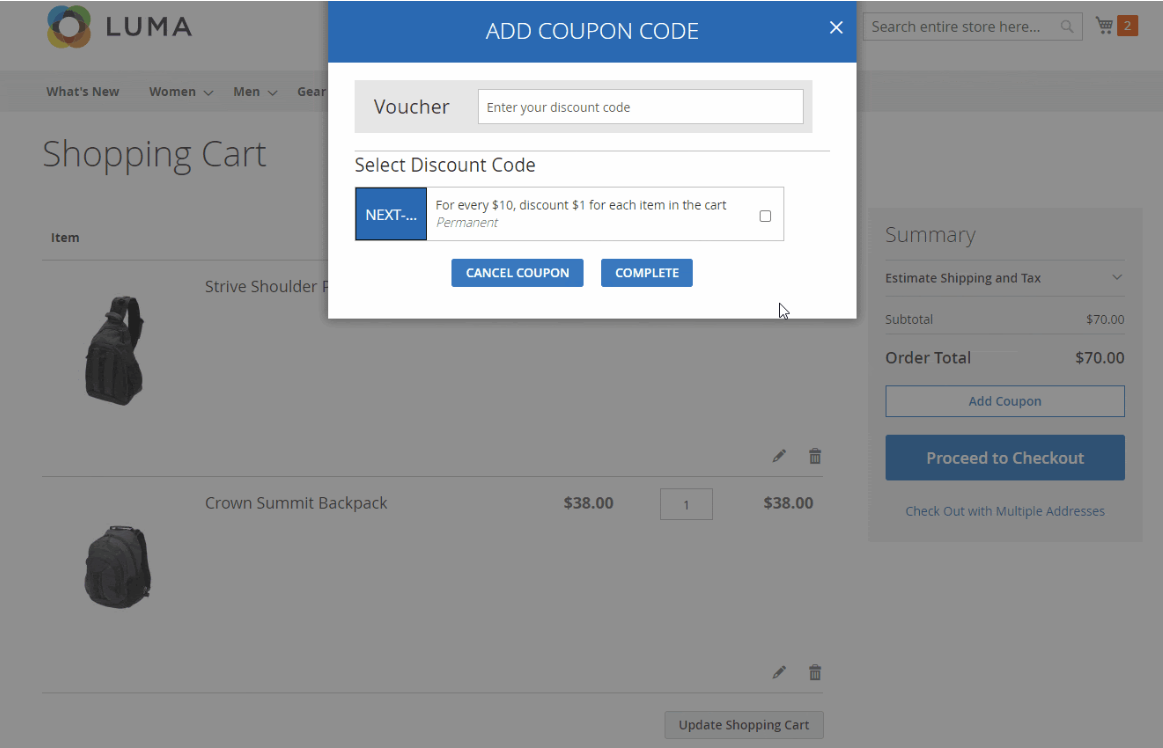Open the Luma logo home link
The height and width of the screenshot is (748, 1163).
[x=119, y=27]
